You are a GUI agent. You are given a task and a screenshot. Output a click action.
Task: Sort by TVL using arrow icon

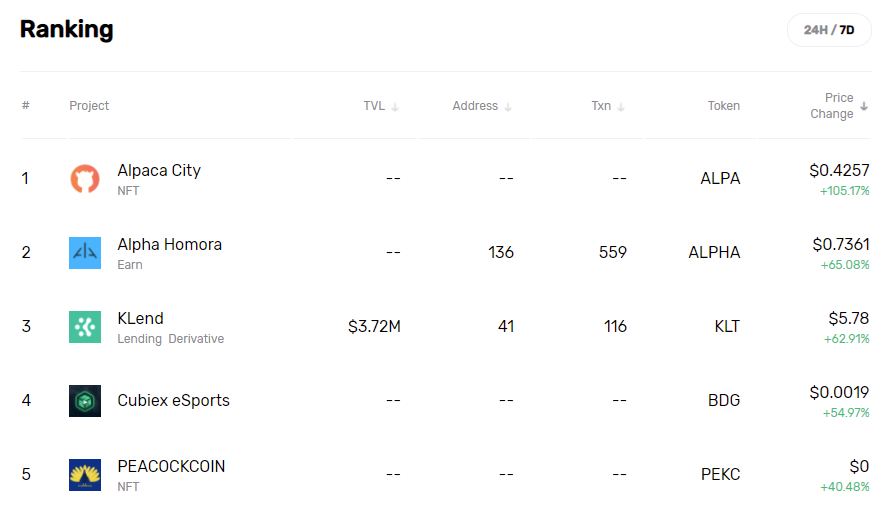click(x=395, y=107)
